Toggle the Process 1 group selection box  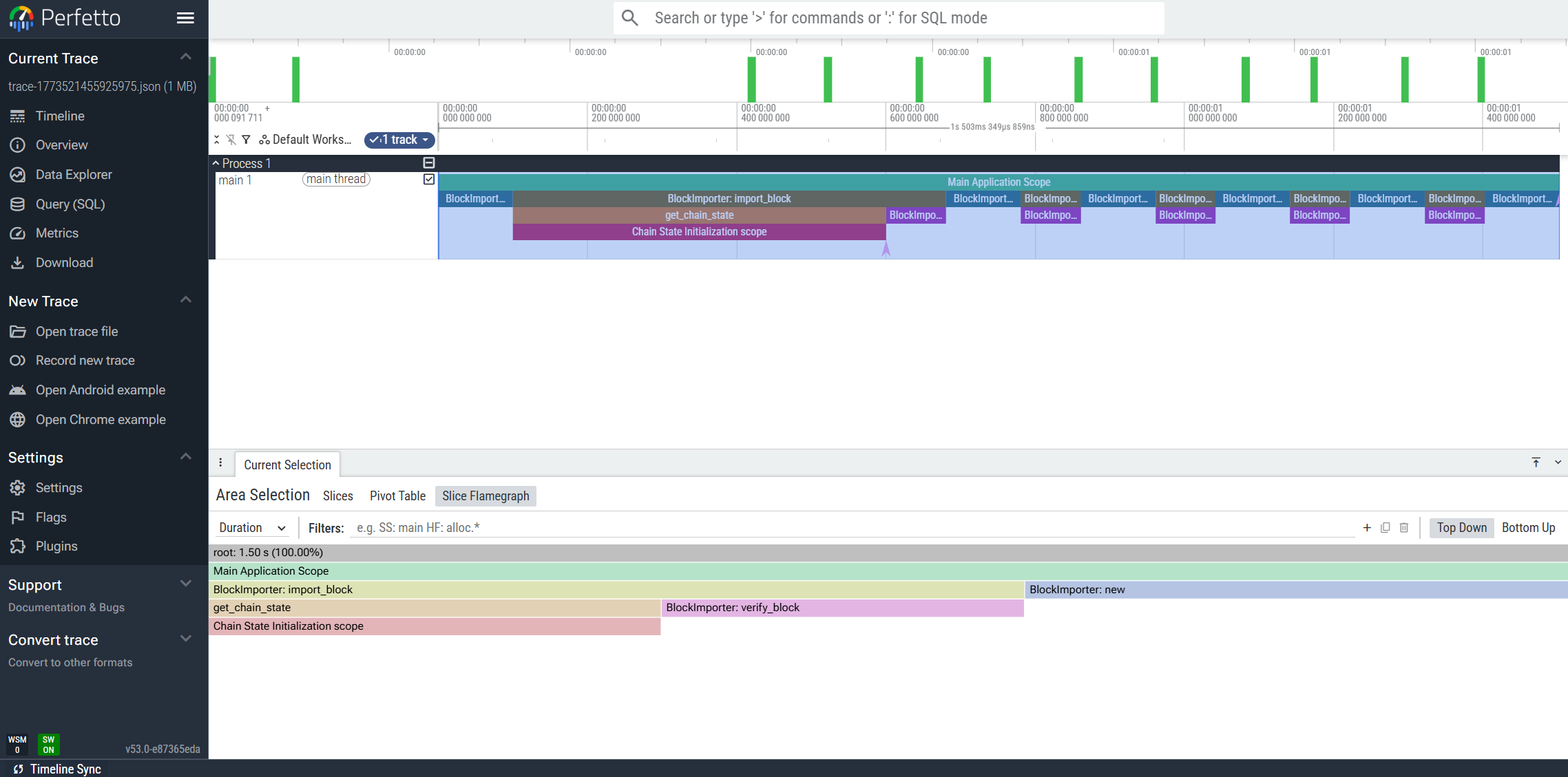(x=429, y=163)
